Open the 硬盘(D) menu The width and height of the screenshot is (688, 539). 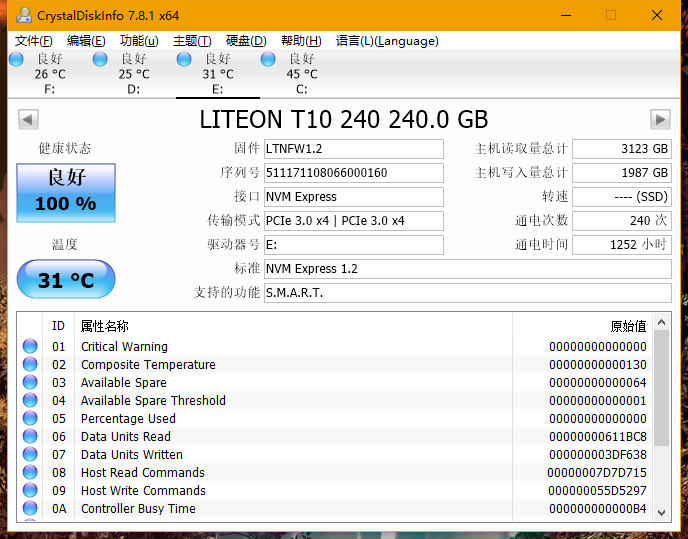pos(246,41)
